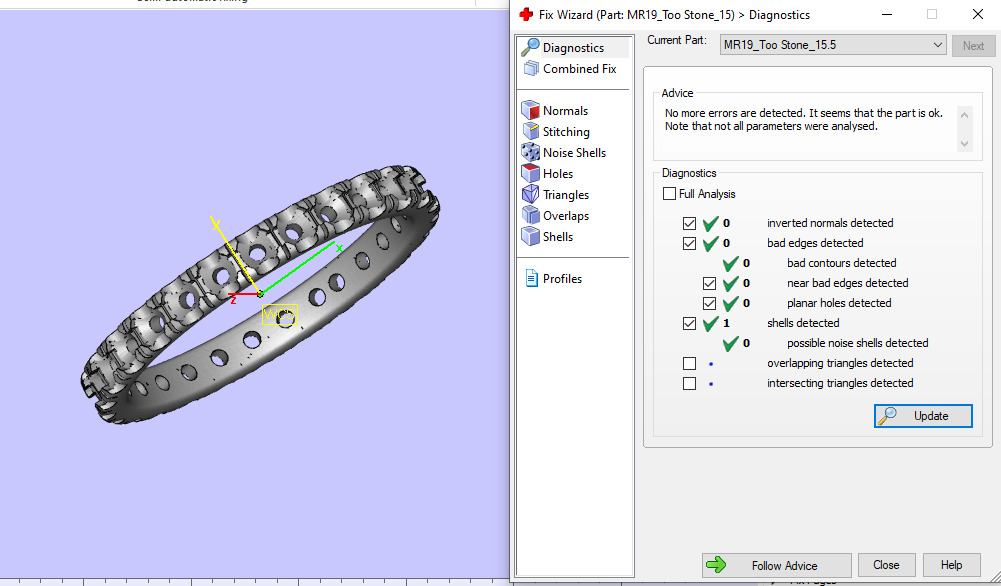The height and width of the screenshot is (586, 1001).
Task: Uncheck planar holes detected checkbox
Action: (709, 303)
